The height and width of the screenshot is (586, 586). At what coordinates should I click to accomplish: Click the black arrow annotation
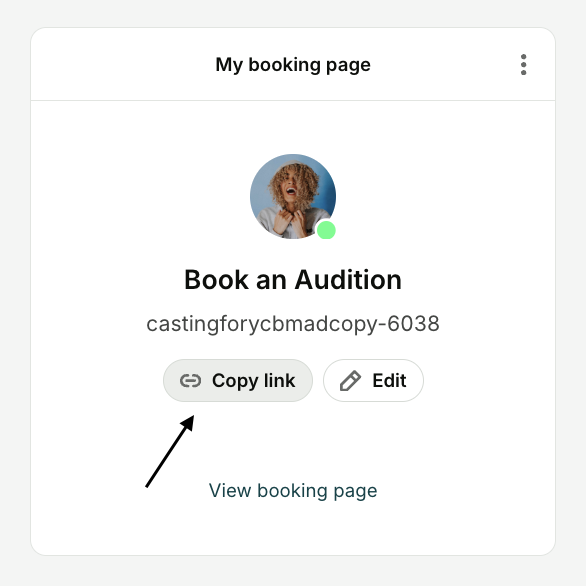click(170, 451)
